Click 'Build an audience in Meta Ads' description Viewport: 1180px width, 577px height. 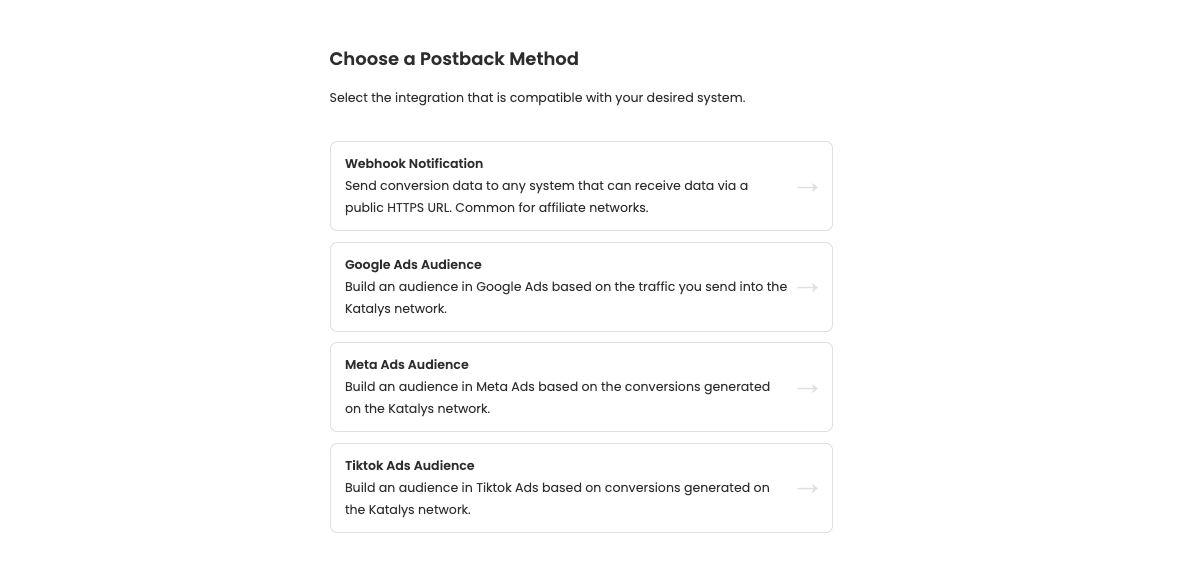557,387
